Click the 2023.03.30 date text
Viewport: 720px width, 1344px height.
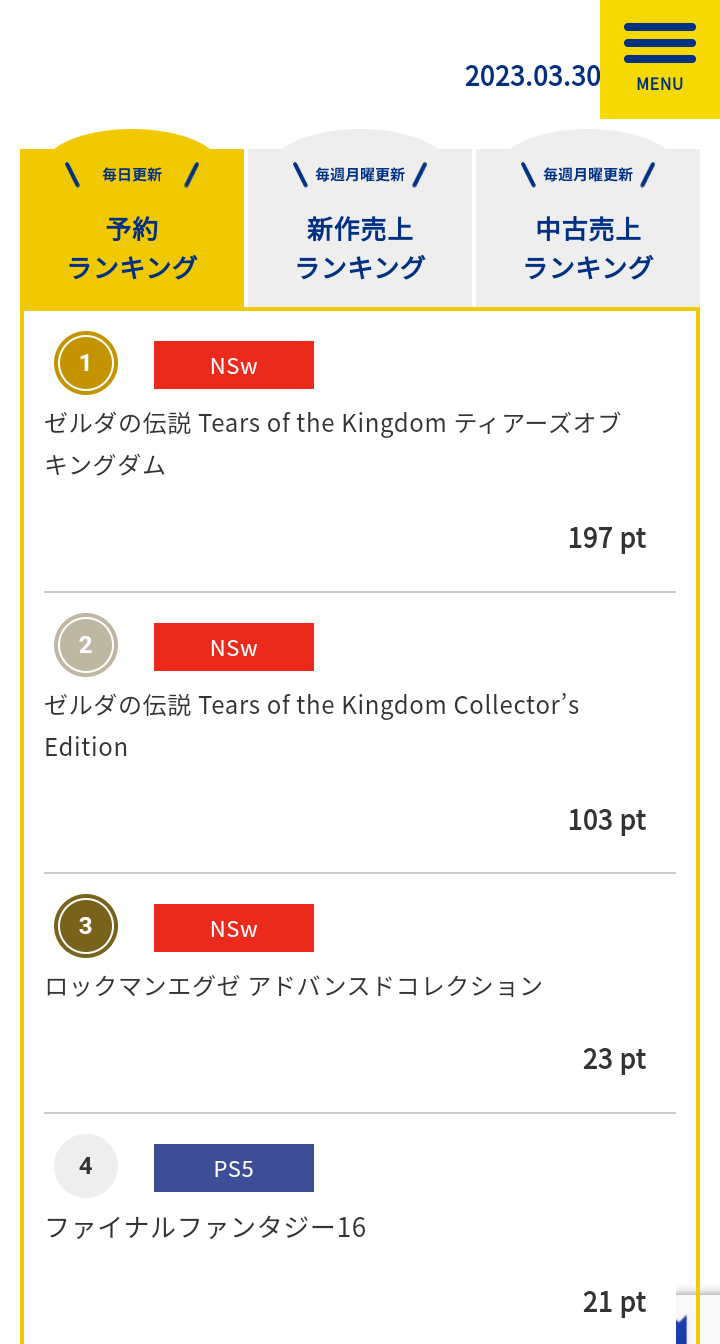(532, 76)
